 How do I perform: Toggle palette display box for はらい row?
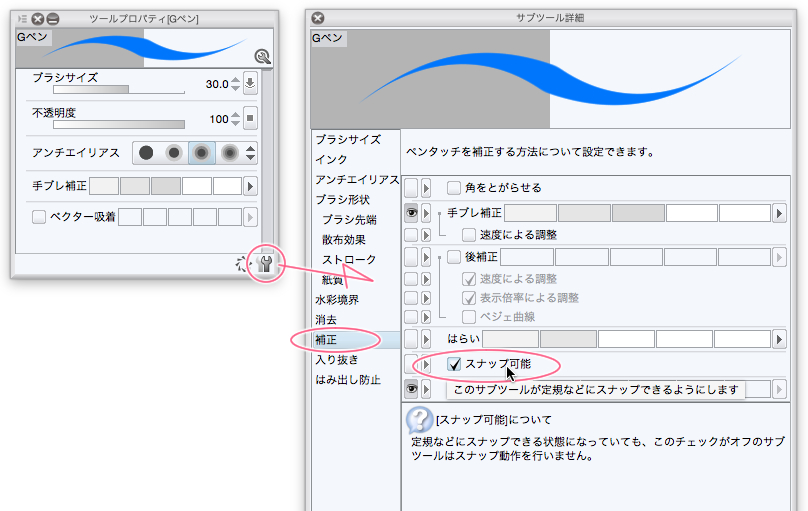[x=411, y=339]
